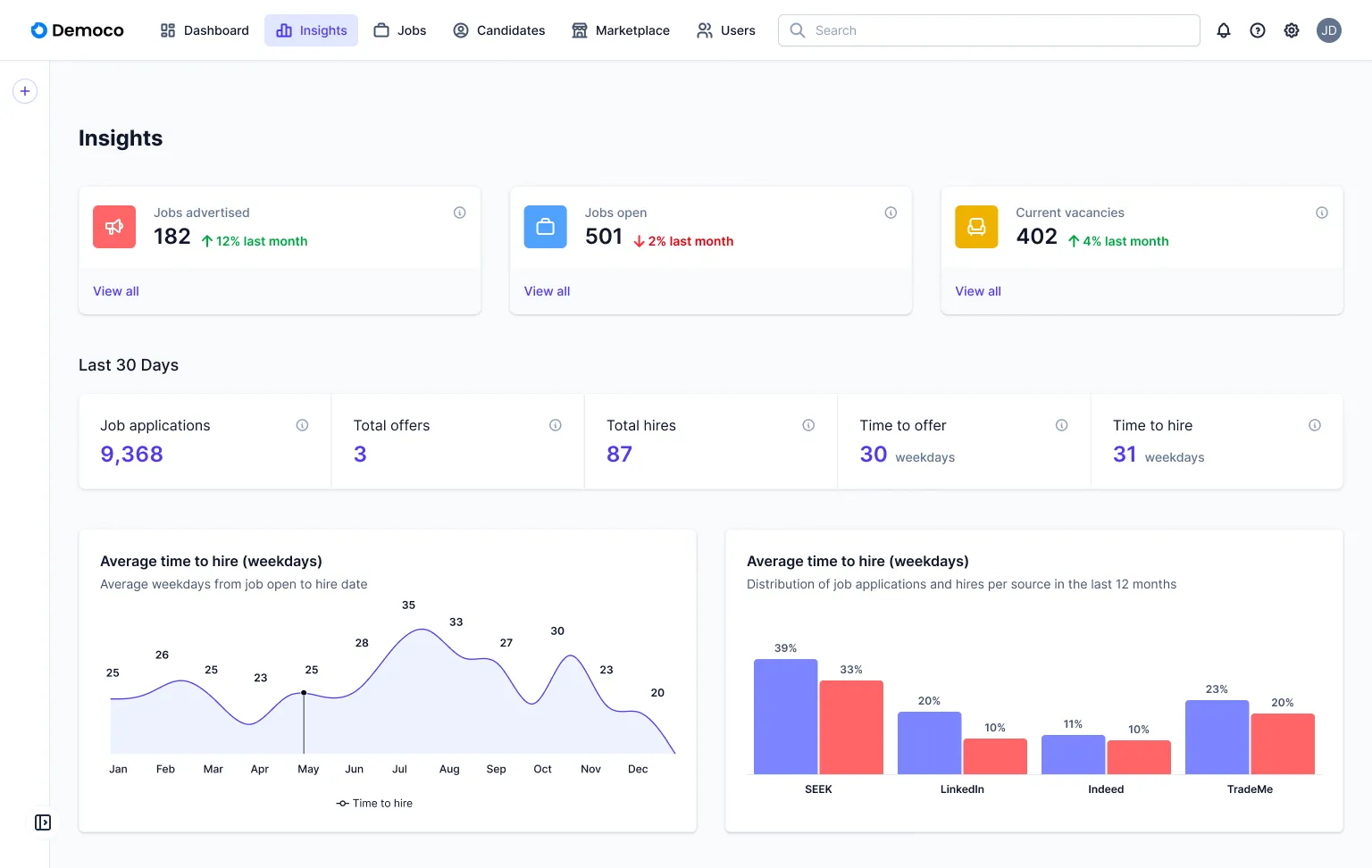Click info icon on Jobs advertised card
Image resolution: width=1372 pixels, height=868 pixels.
coord(460,213)
